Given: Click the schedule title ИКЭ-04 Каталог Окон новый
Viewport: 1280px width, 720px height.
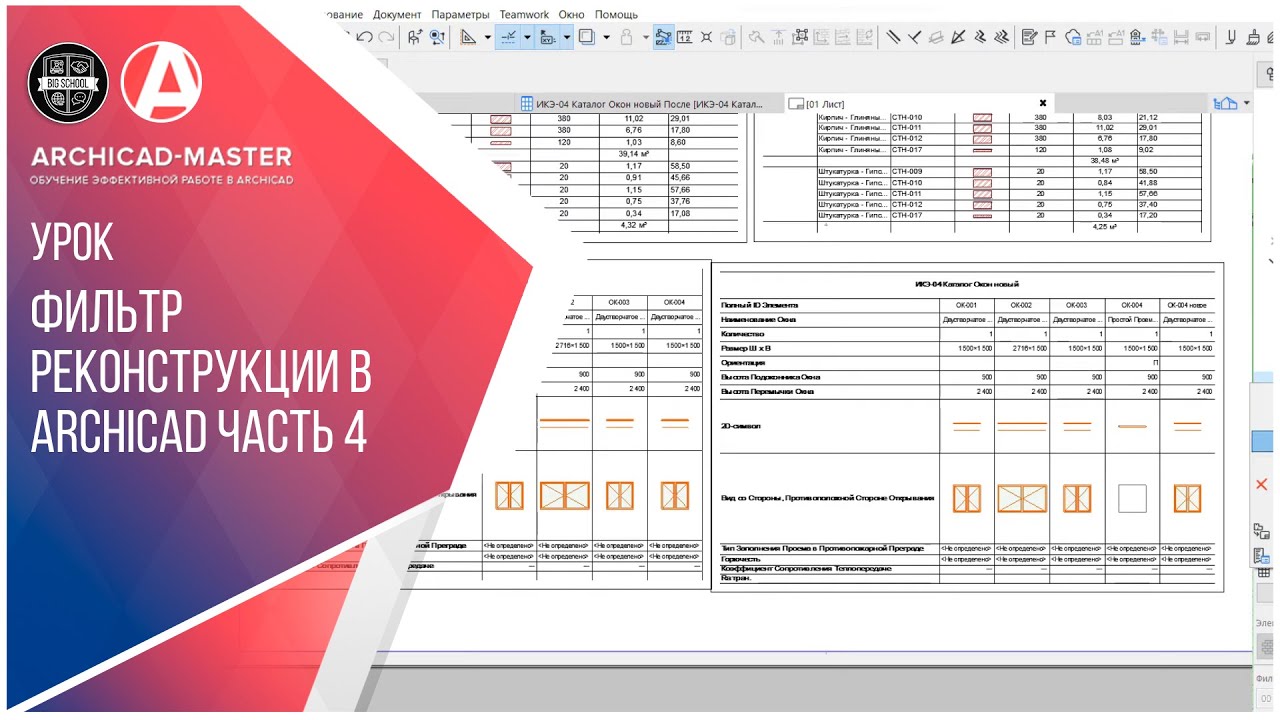Looking at the screenshot, I should [966, 284].
